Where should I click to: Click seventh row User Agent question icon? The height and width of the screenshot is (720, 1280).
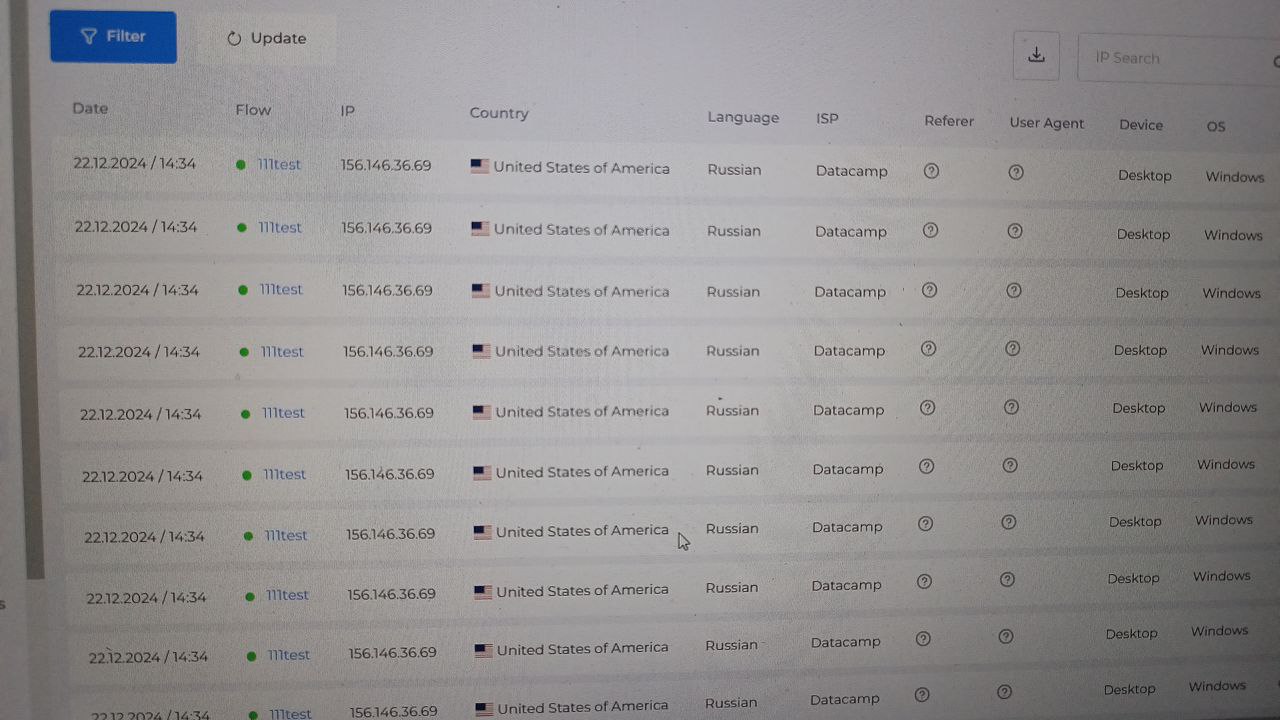point(1009,522)
